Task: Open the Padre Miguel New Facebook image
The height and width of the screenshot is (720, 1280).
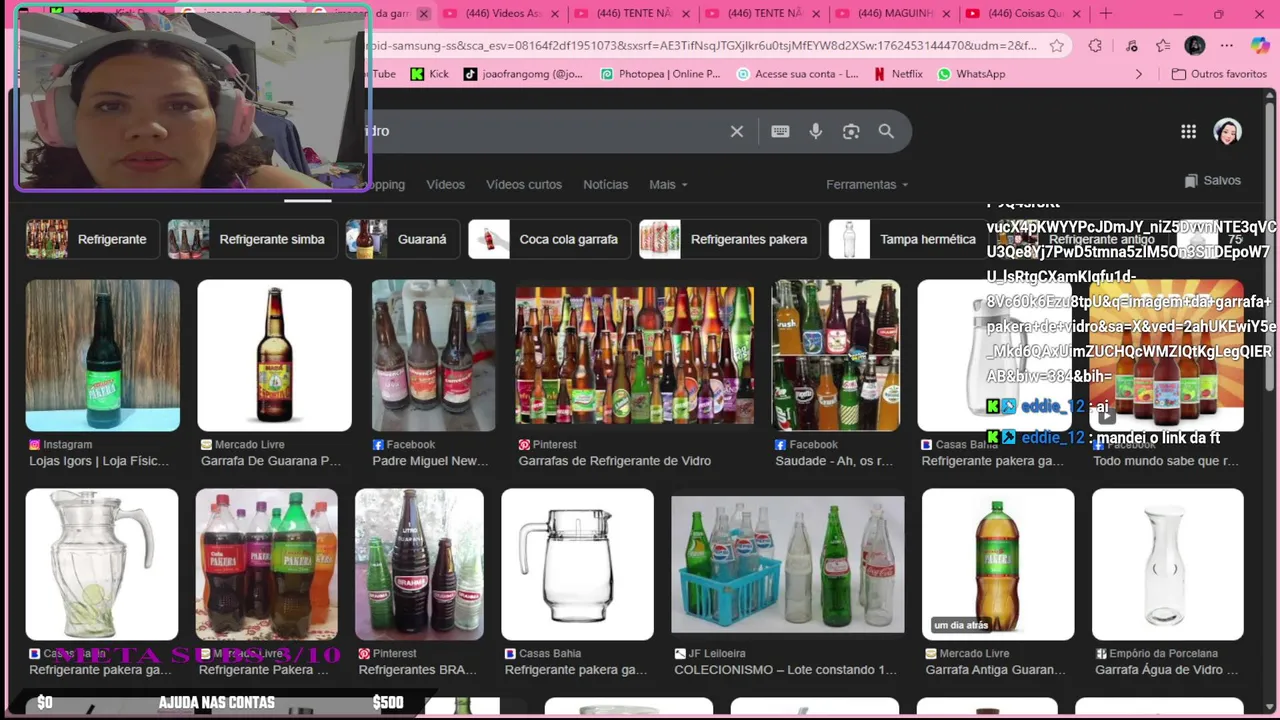Action: click(x=433, y=355)
